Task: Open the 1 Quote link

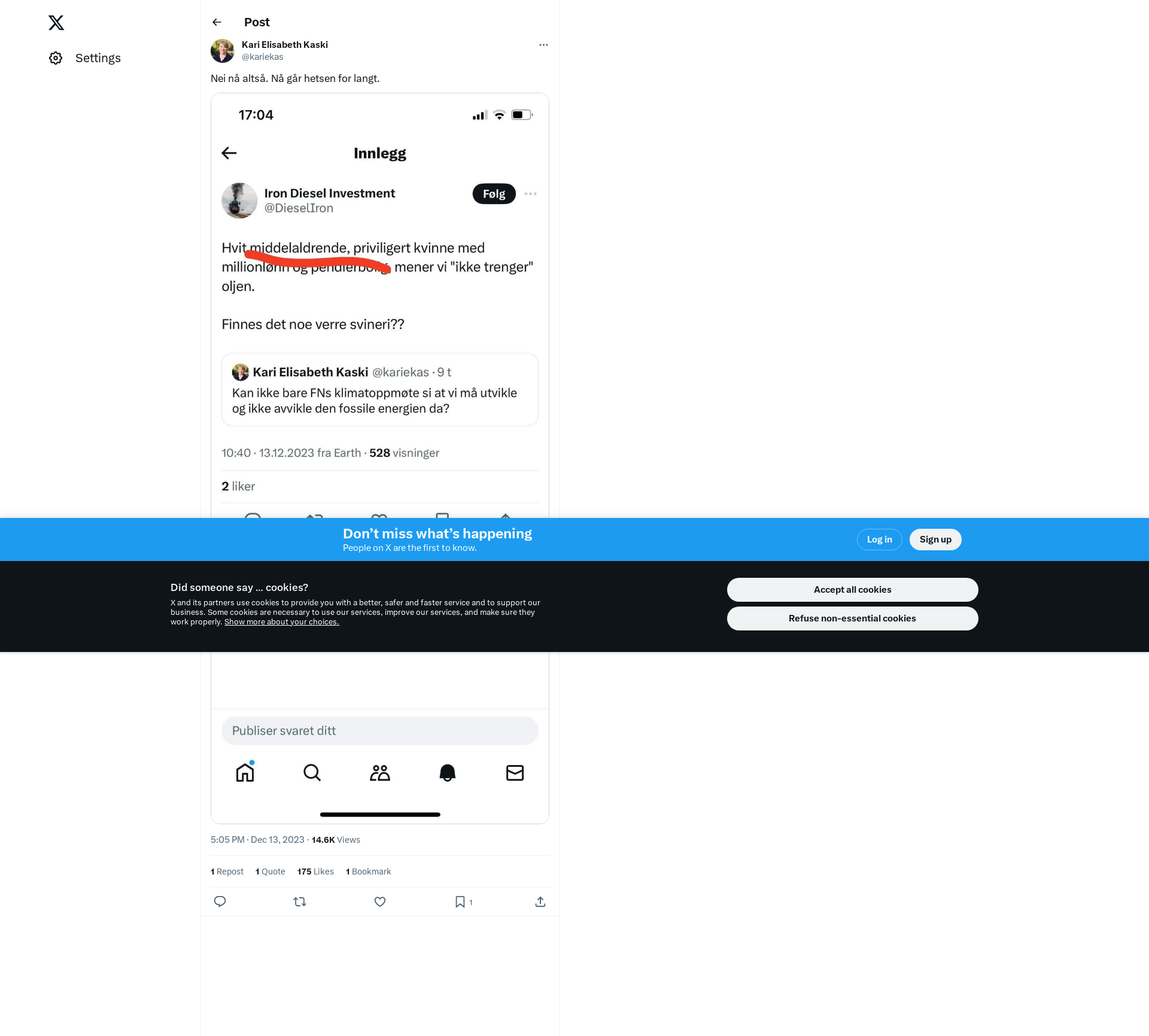Action: tap(270, 872)
